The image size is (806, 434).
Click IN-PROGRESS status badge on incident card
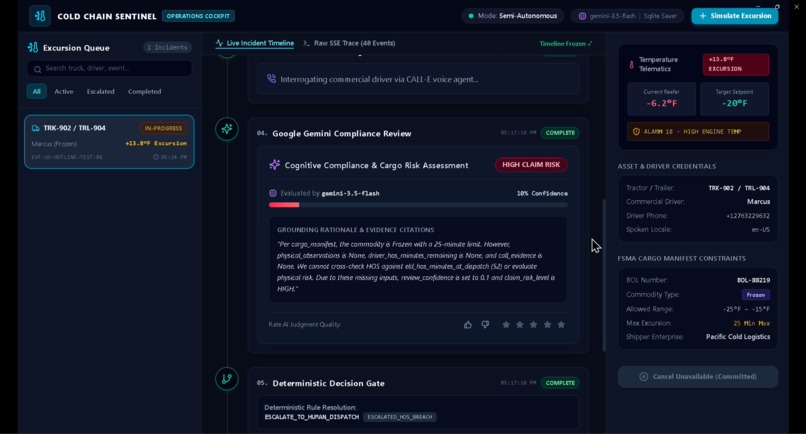(163, 128)
